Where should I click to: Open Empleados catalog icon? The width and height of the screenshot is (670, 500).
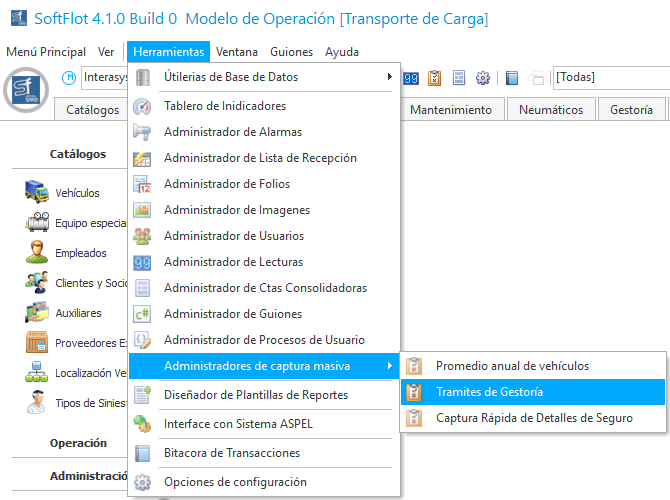point(38,253)
